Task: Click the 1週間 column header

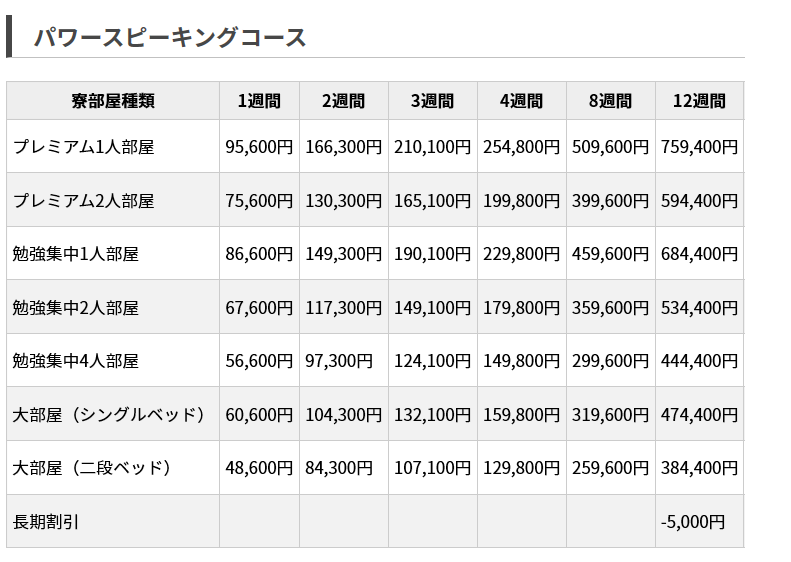Action: coord(259,101)
